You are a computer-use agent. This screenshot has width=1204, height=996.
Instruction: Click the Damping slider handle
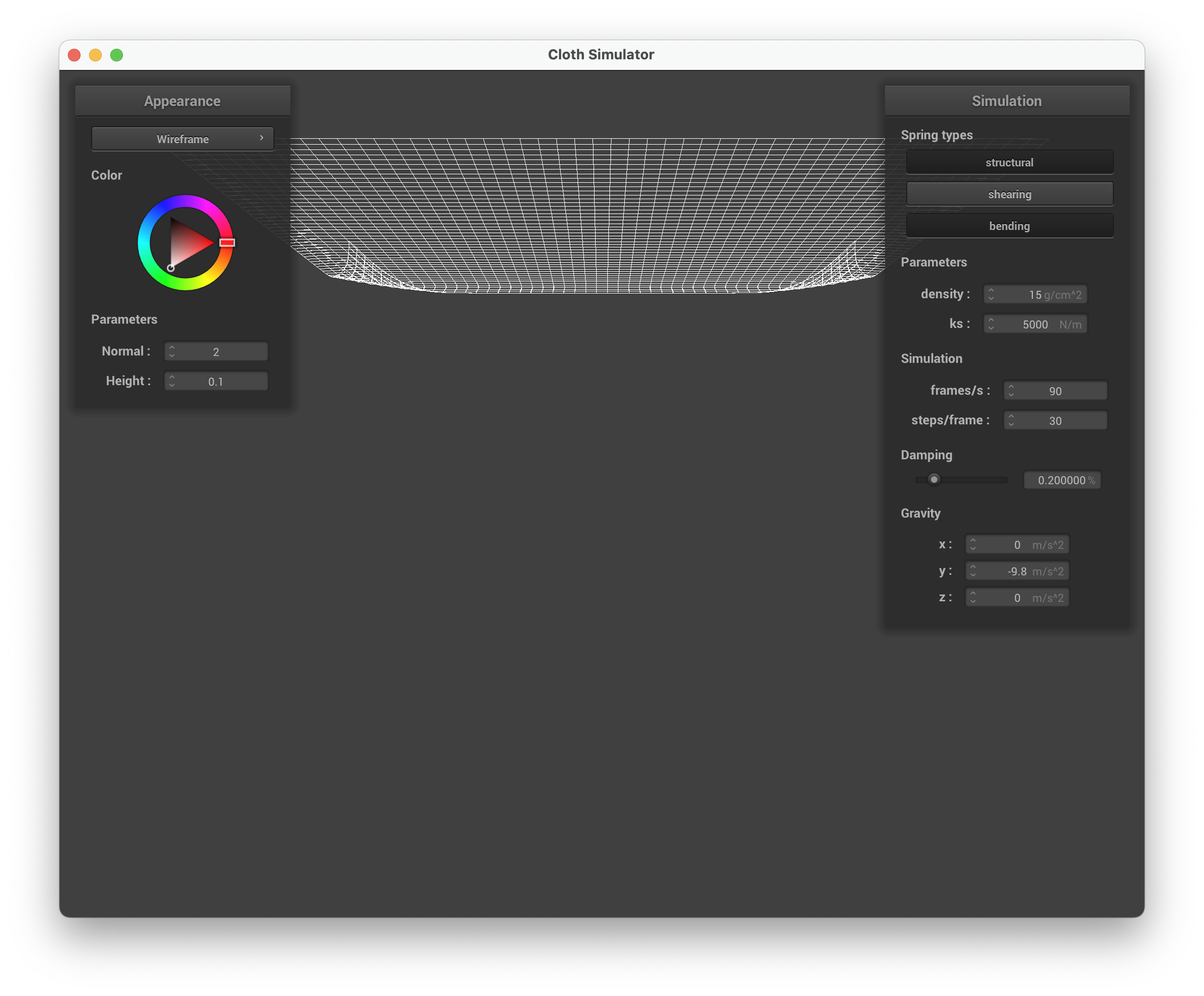click(x=934, y=479)
